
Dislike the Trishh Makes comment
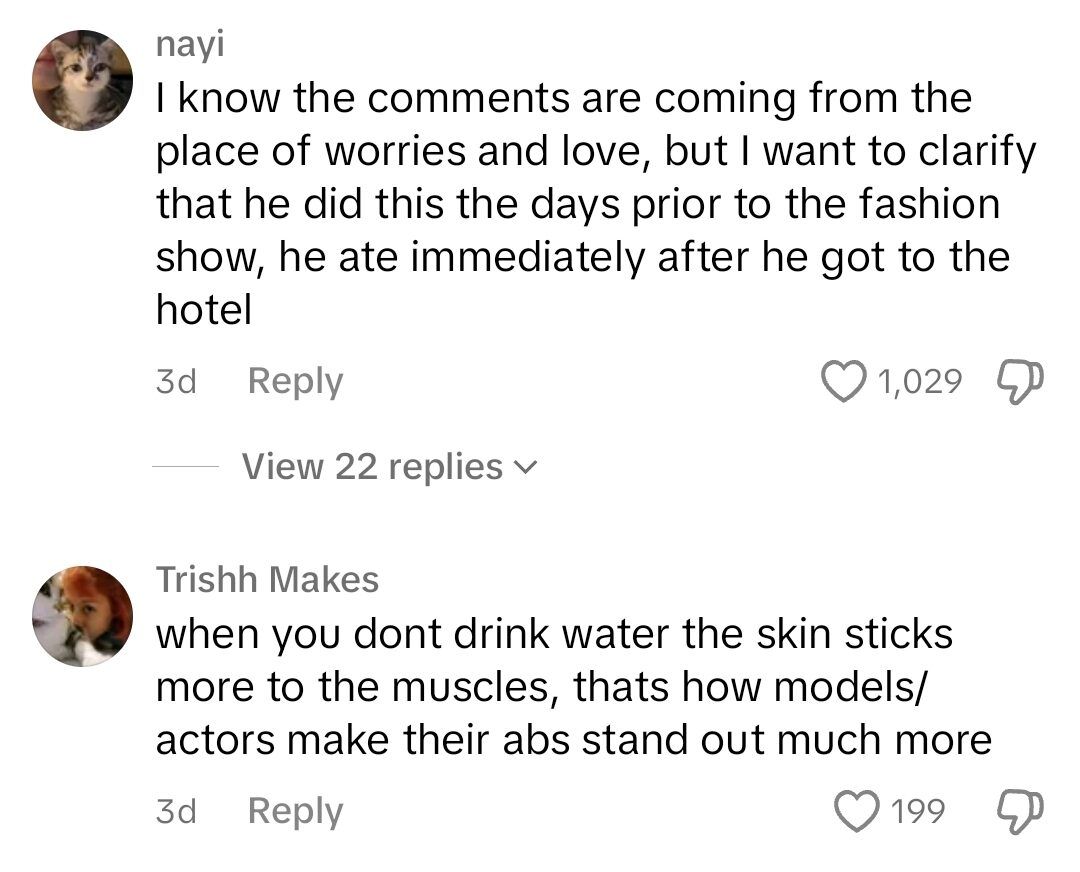point(1019,811)
